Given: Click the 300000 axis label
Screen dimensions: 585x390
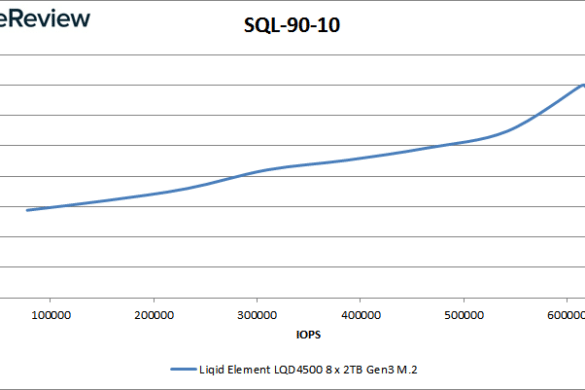Looking at the screenshot, I should [257, 315].
